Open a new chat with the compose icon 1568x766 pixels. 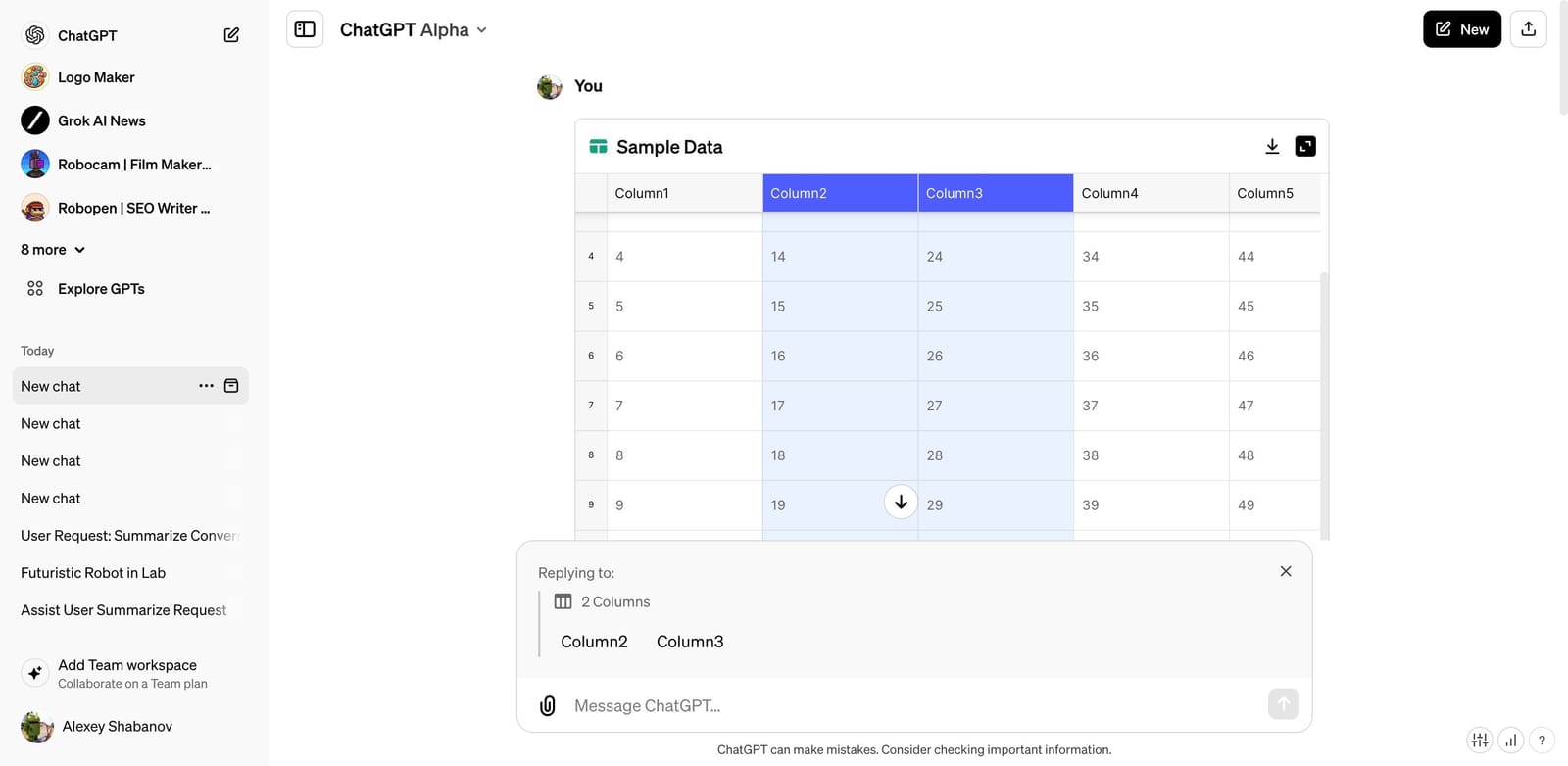231,33
